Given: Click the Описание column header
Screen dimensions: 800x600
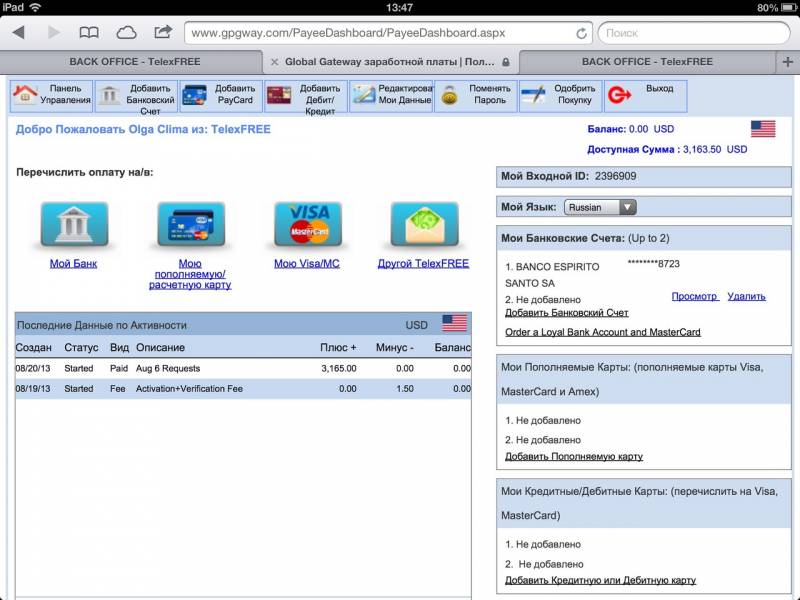Looking at the screenshot, I should 160,347.
